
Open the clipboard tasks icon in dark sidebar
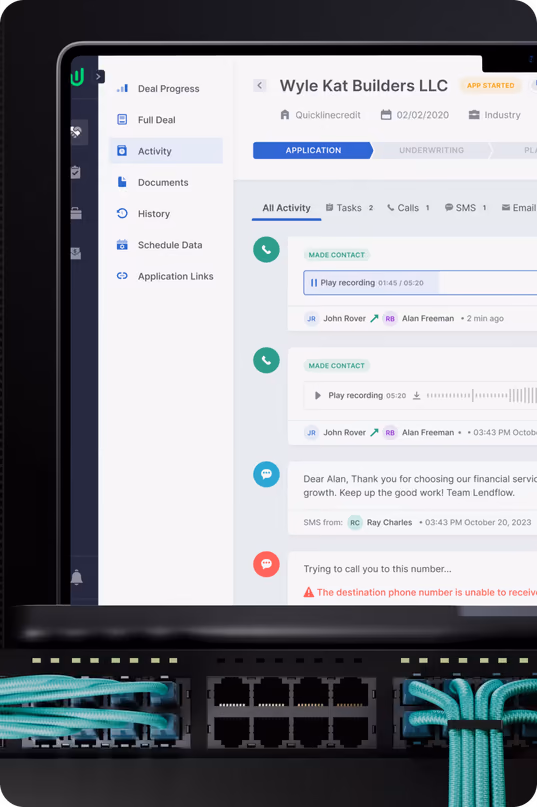pos(76,172)
